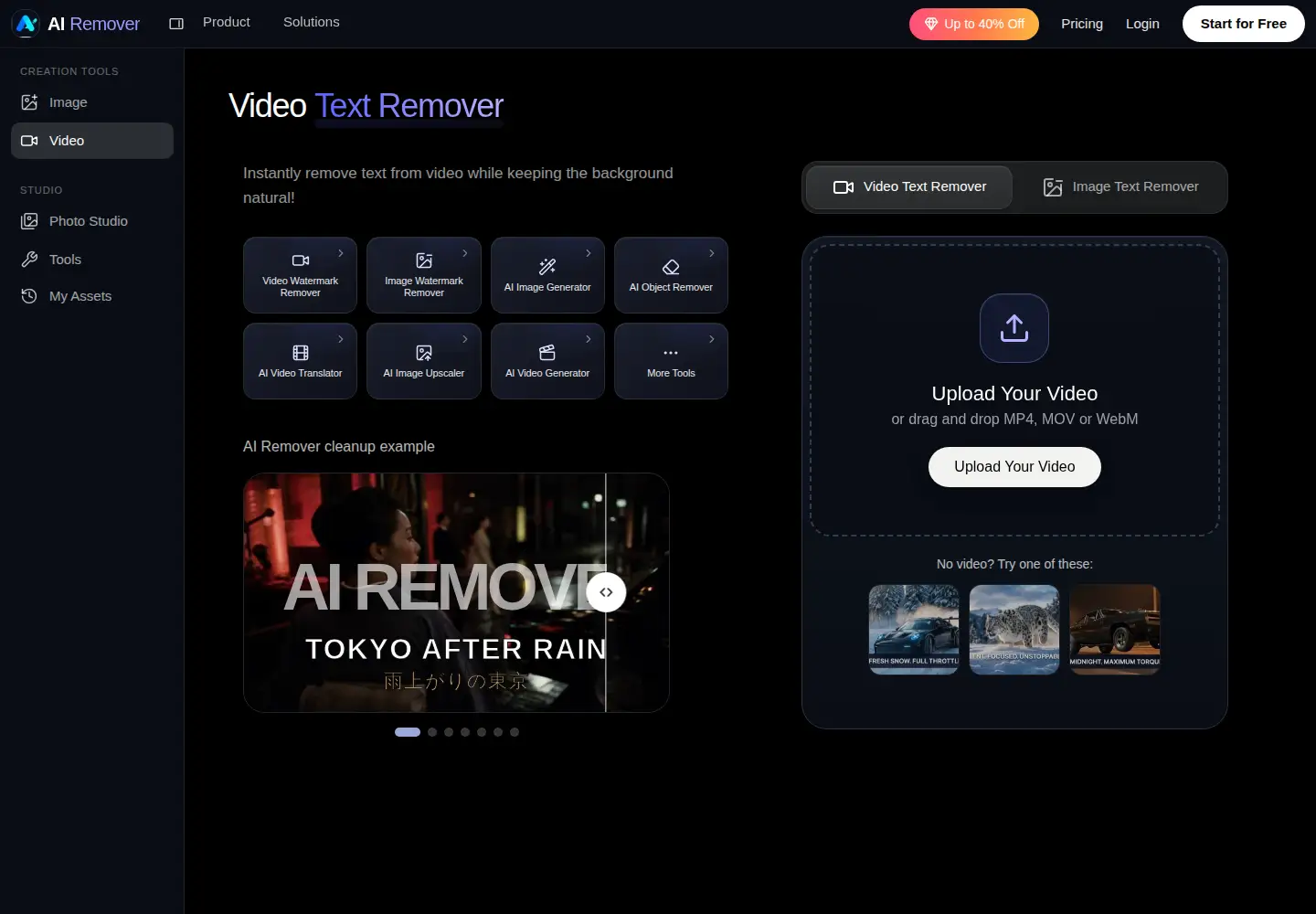Open the Solutions menu
The width and height of the screenshot is (1316, 914).
312,22
